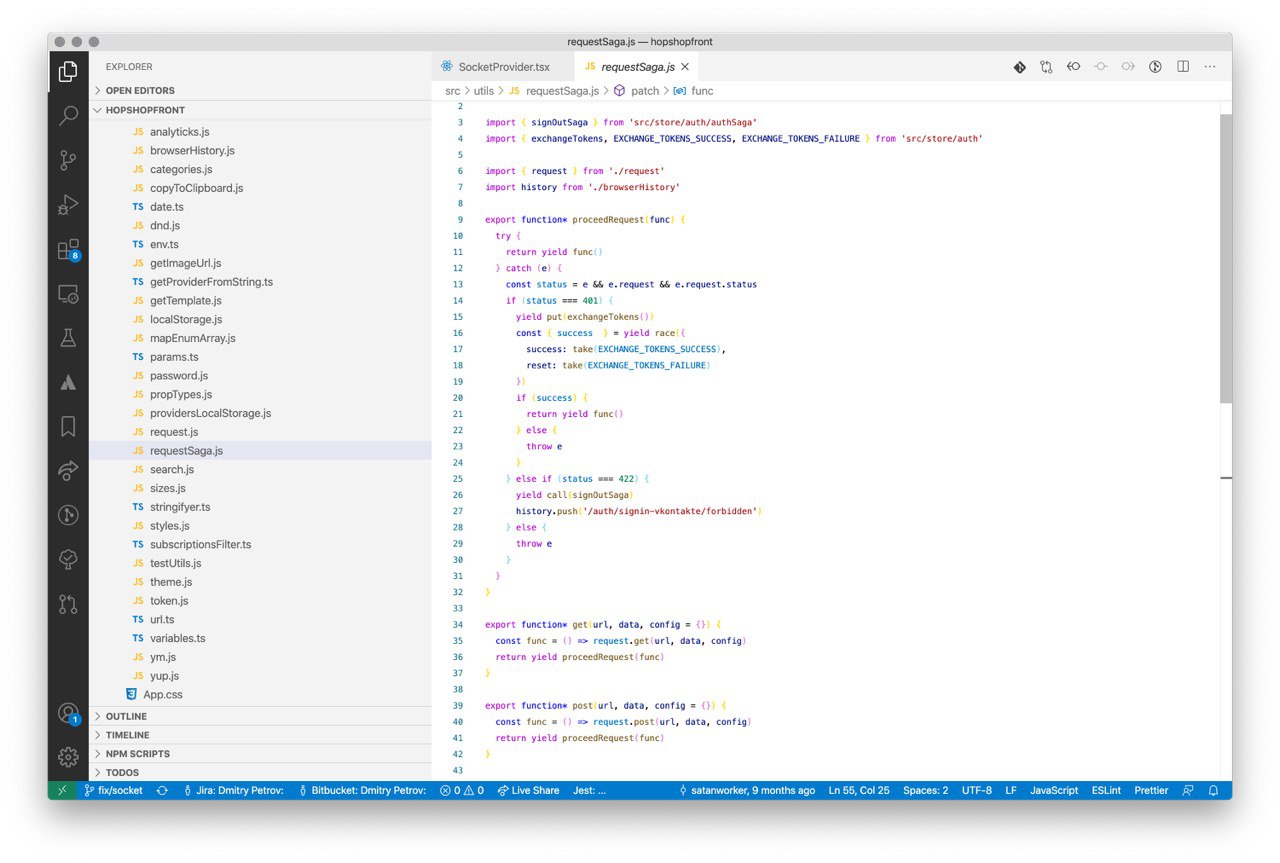Start Live Share session
The image size is (1280, 863).
click(528, 790)
